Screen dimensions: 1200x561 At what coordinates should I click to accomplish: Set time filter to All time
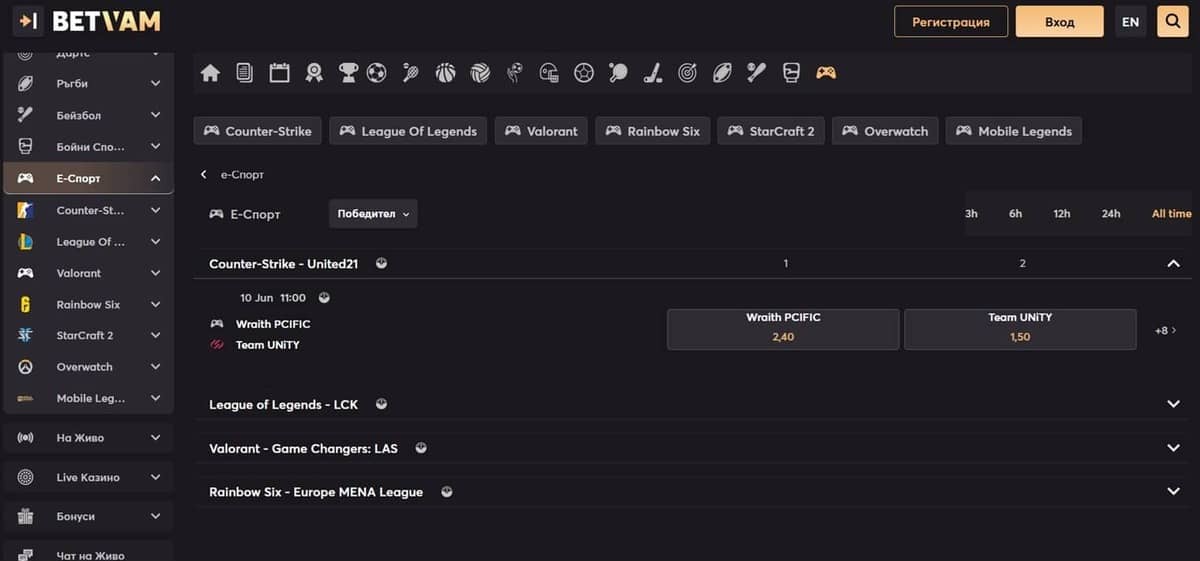point(1171,213)
